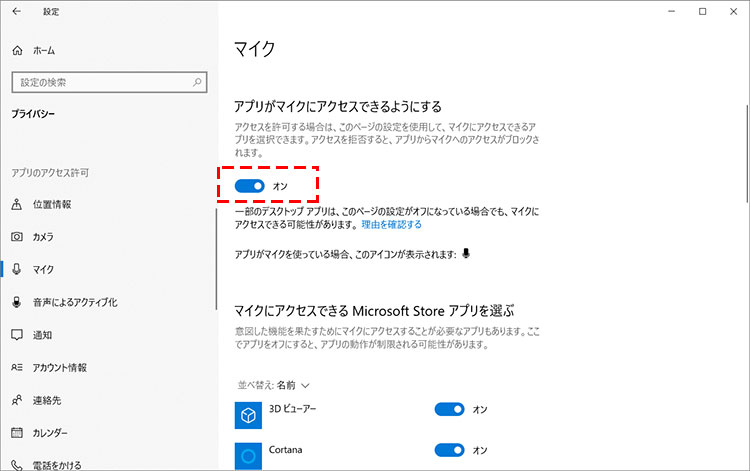
Task: Click the phone icon beside 電話をかける
Action: [17, 465]
